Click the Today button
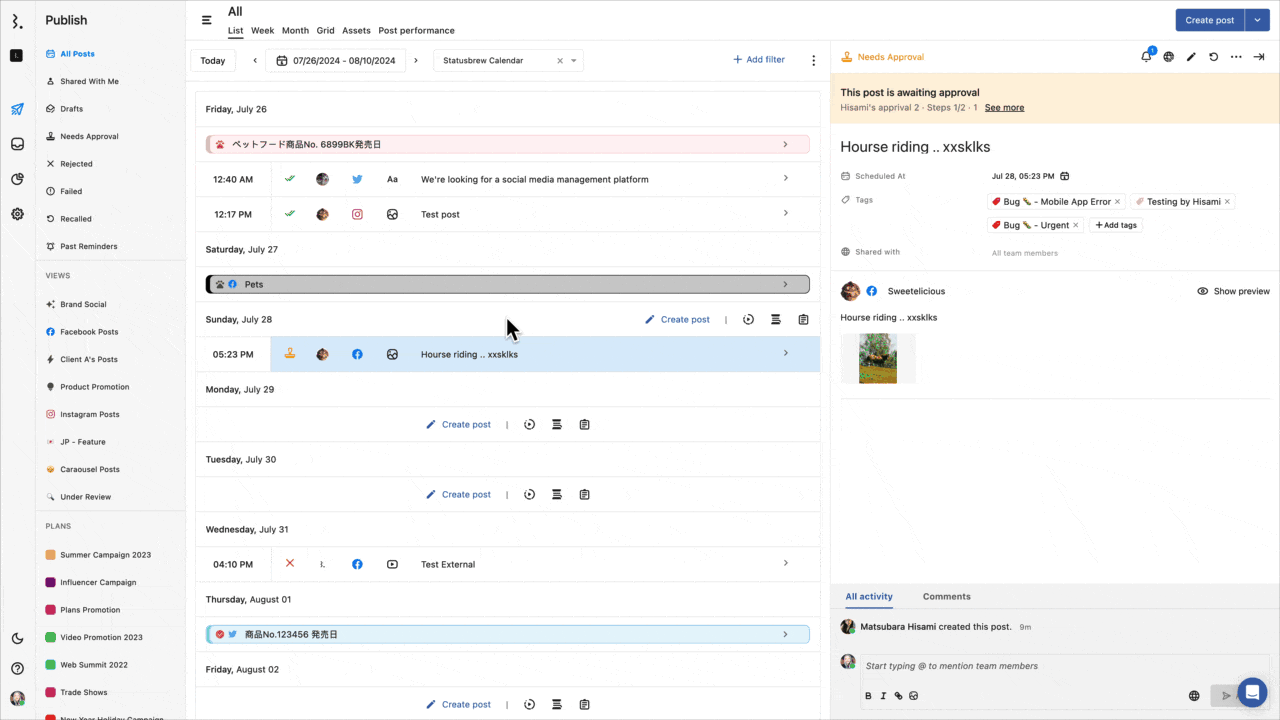 pyautogui.click(x=213, y=61)
